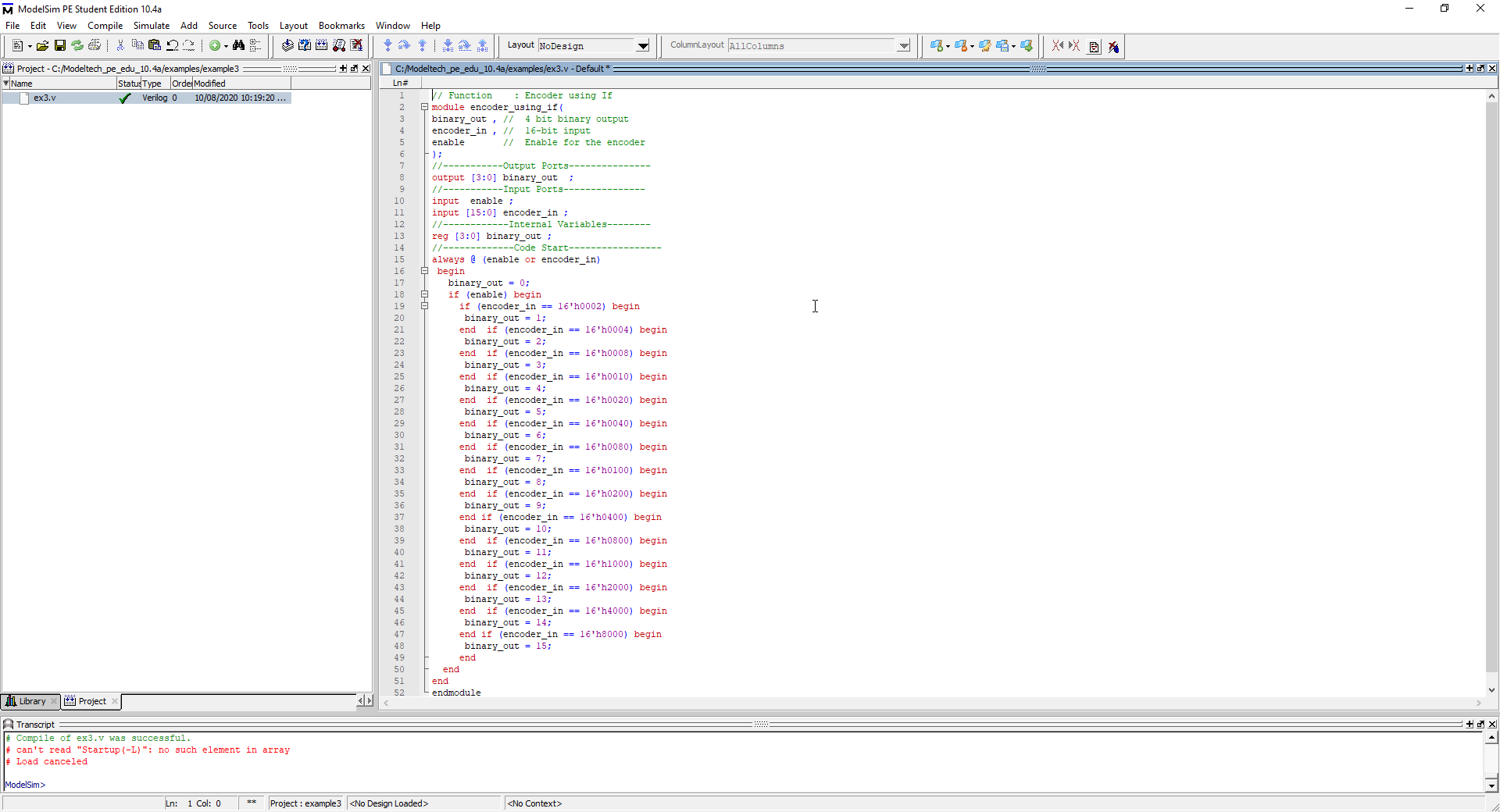Screen dimensions: 1500x812
Task: Toggle dock/undock of the source editor pane
Action: tap(1480, 69)
